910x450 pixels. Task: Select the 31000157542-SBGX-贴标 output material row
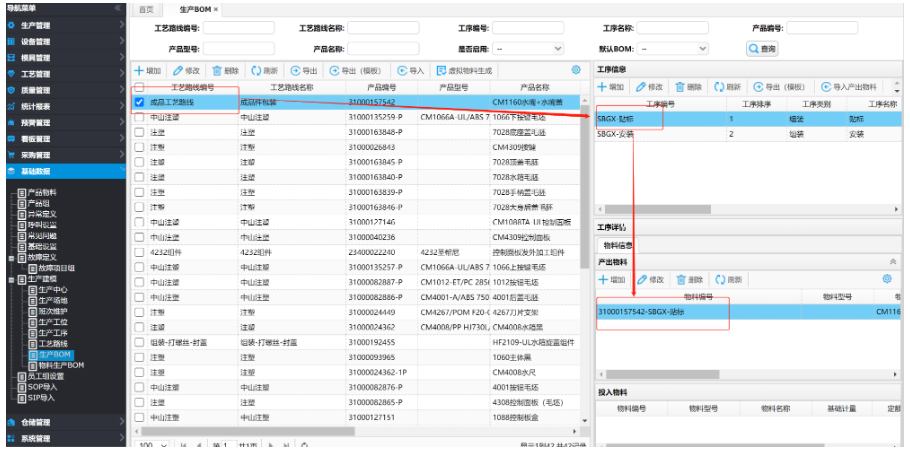[x=749, y=312]
